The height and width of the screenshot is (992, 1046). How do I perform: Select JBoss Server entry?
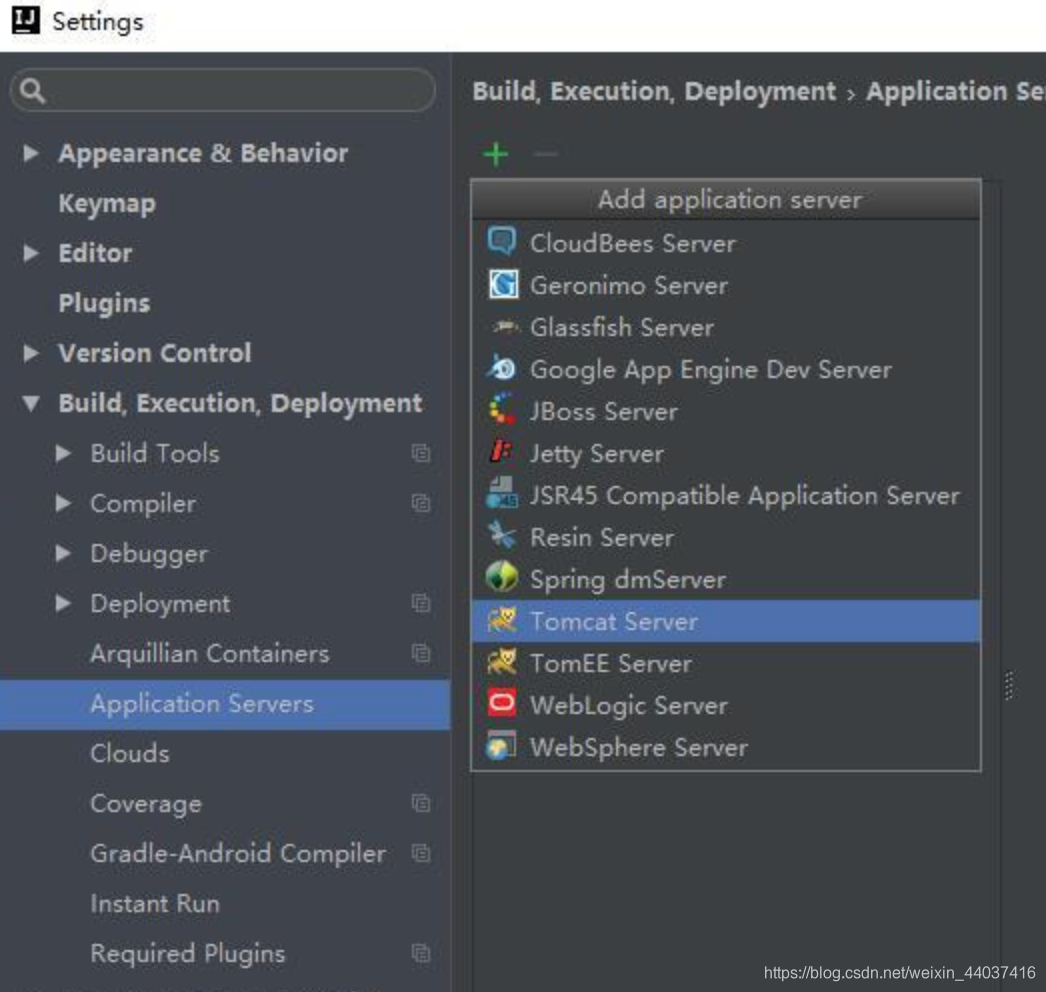coord(726,411)
